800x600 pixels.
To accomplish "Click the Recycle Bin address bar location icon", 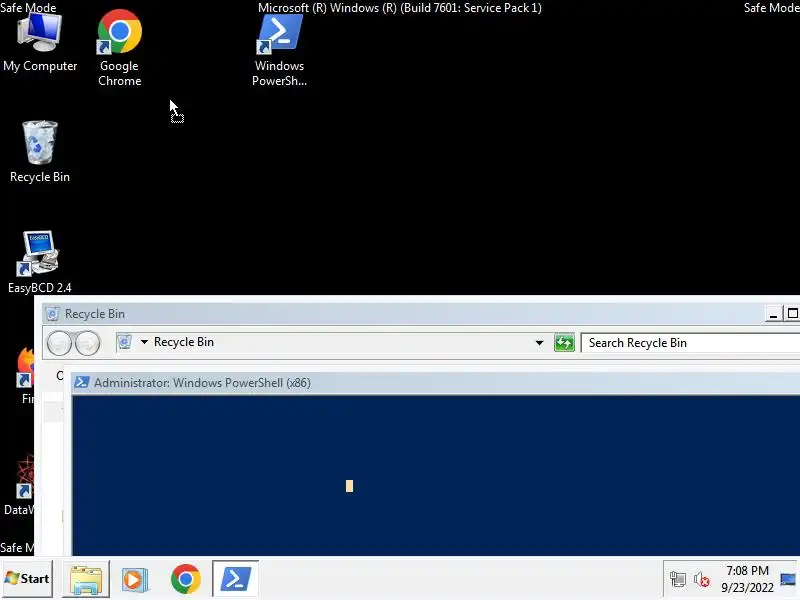I will click(125, 342).
